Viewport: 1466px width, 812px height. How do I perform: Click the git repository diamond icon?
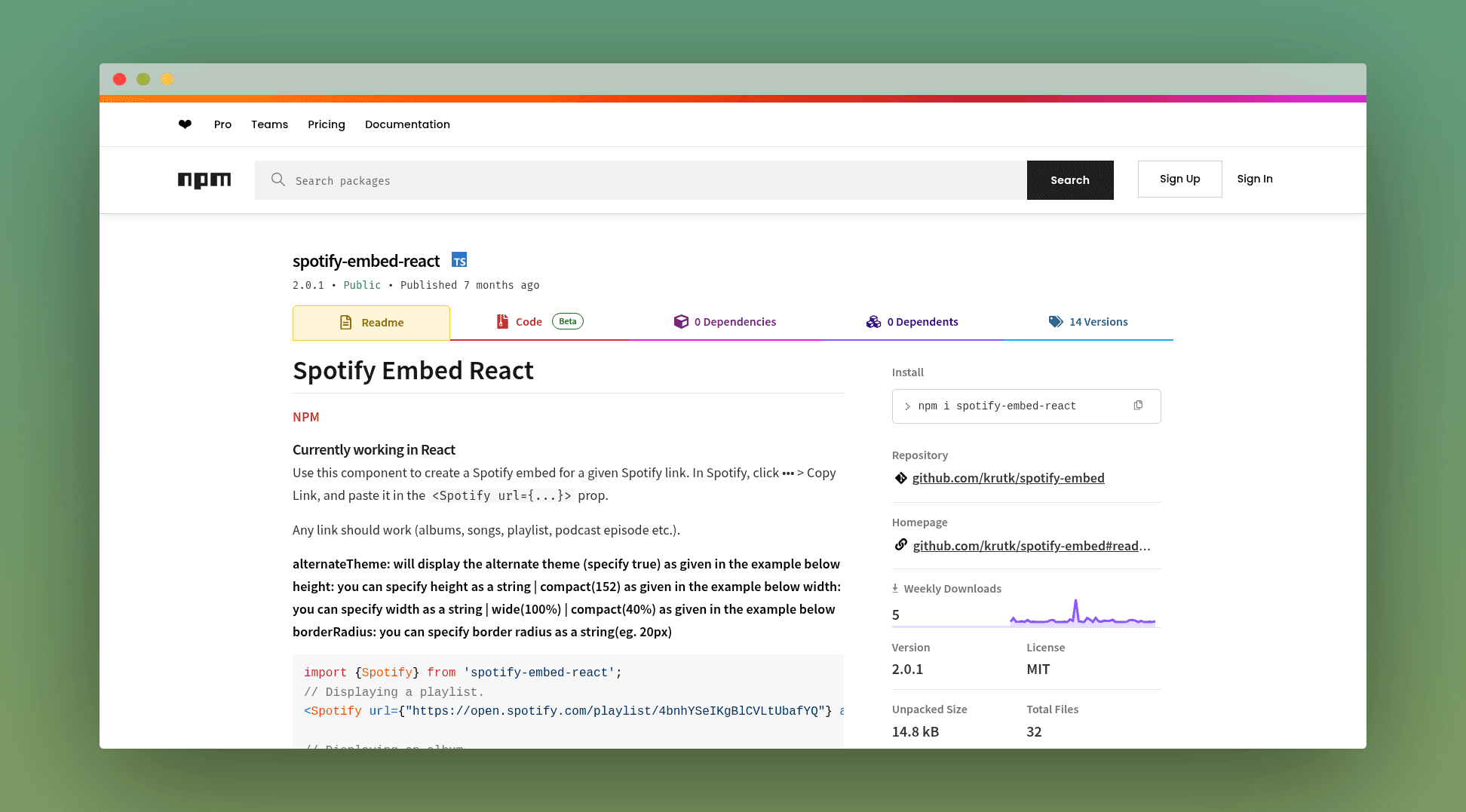[900, 478]
